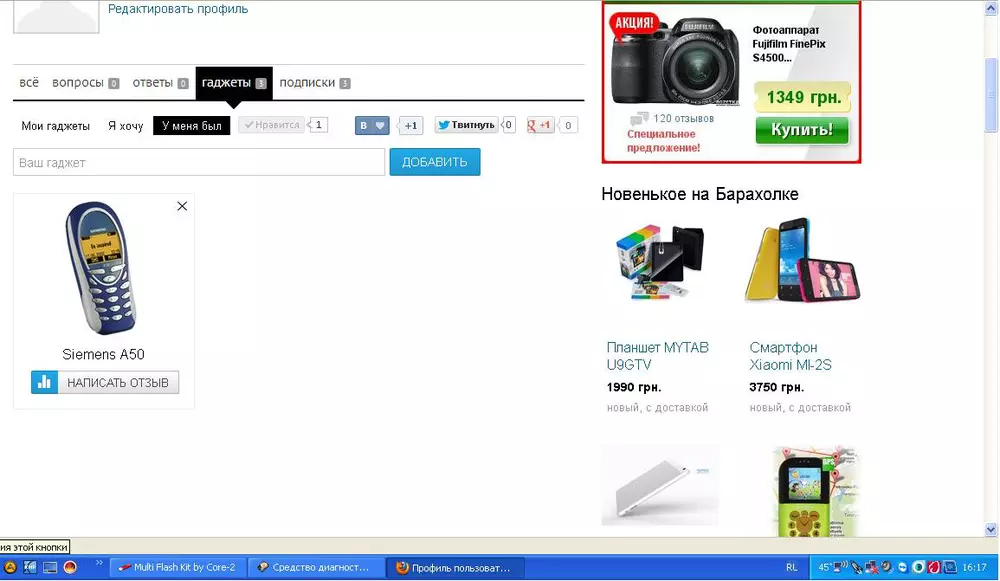1000x581 pixels.
Task: Select the Я хочу filter
Action: 126,126
